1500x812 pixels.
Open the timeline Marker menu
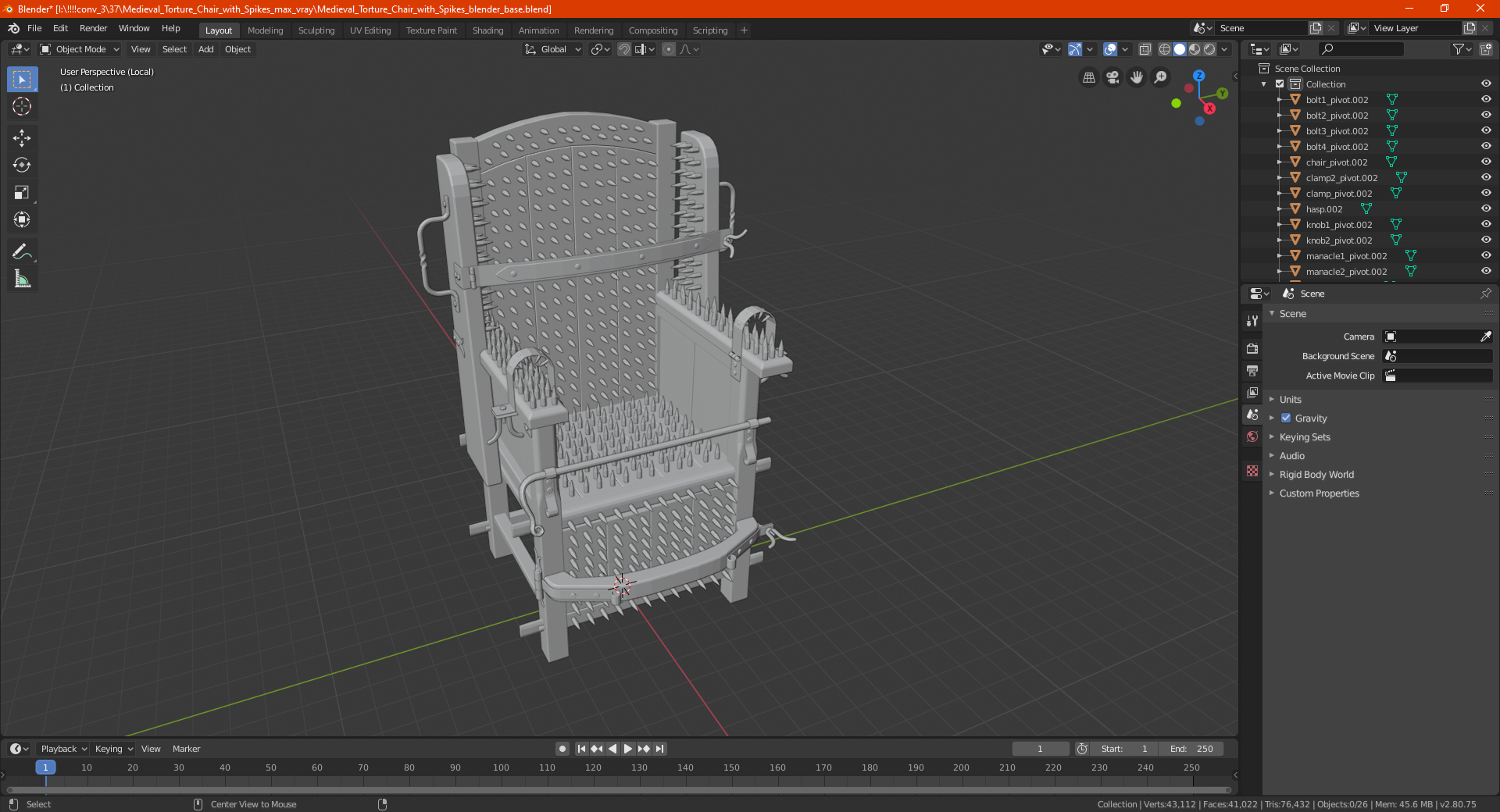coord(186,749)
